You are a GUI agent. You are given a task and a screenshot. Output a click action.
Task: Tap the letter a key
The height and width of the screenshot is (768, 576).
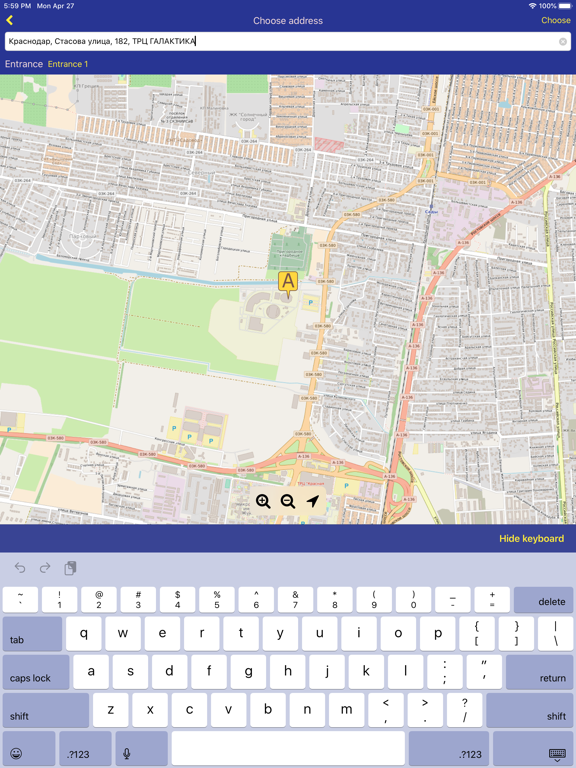pyautogui.click(x=91, y=672)
